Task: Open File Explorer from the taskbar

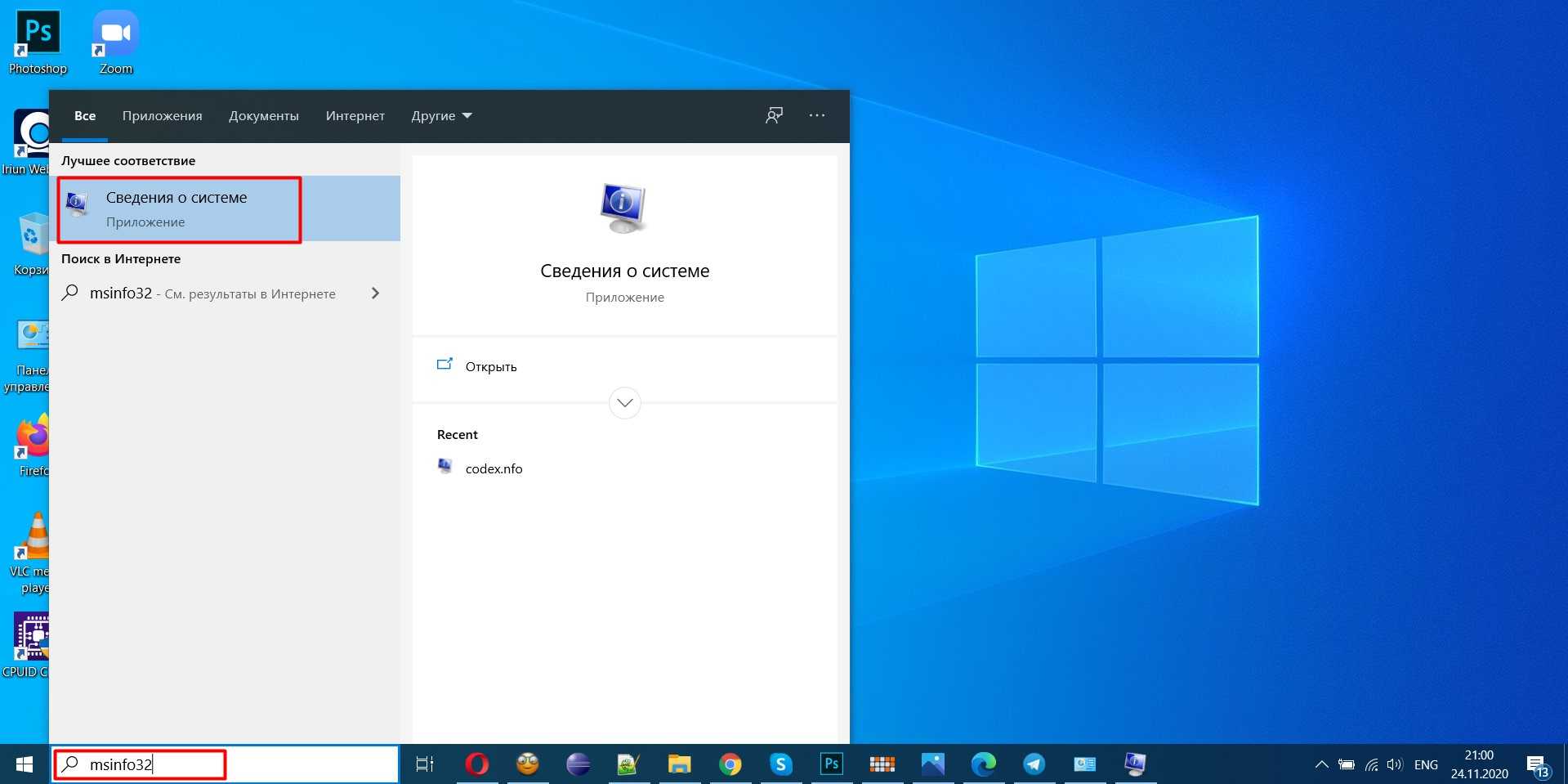Action: 679,764
